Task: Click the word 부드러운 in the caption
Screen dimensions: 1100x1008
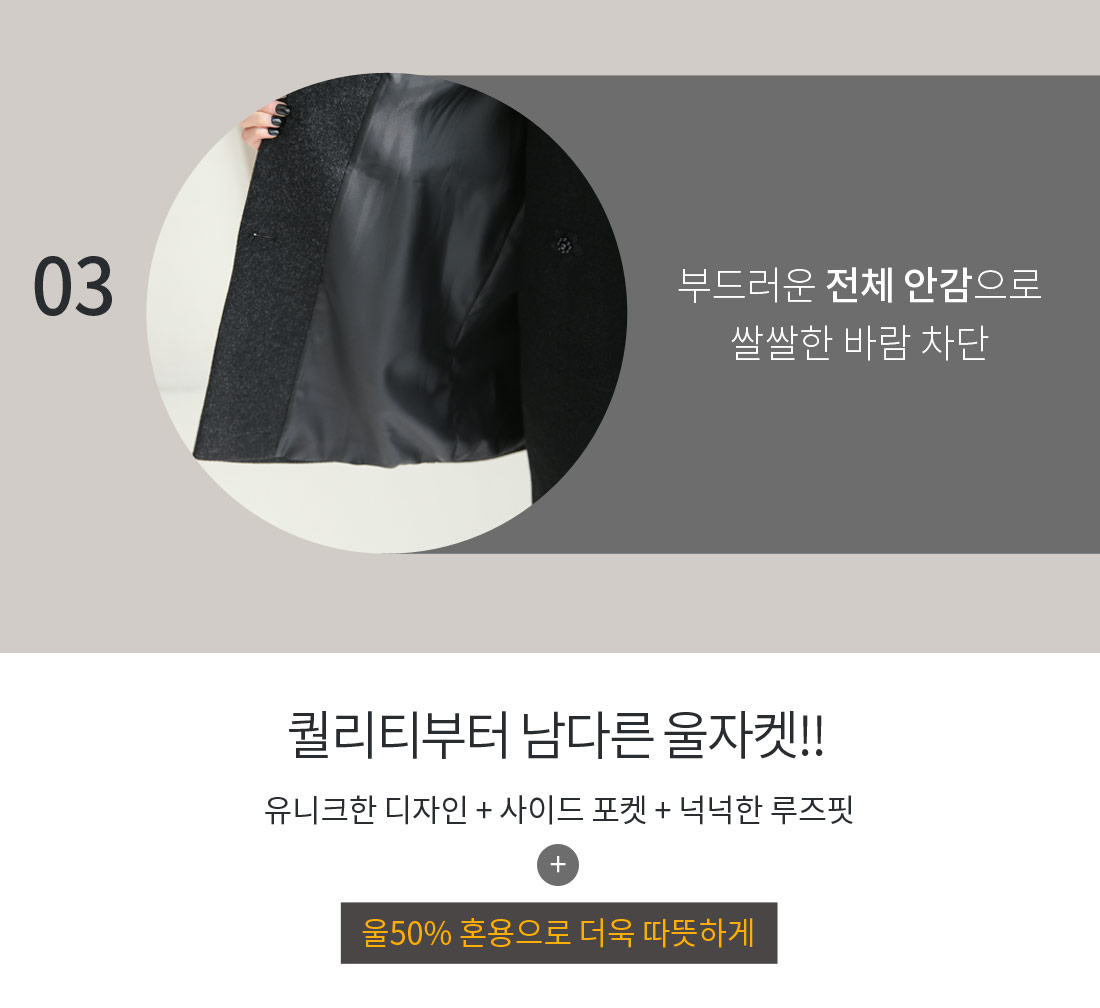Action: tap(746, 285)
